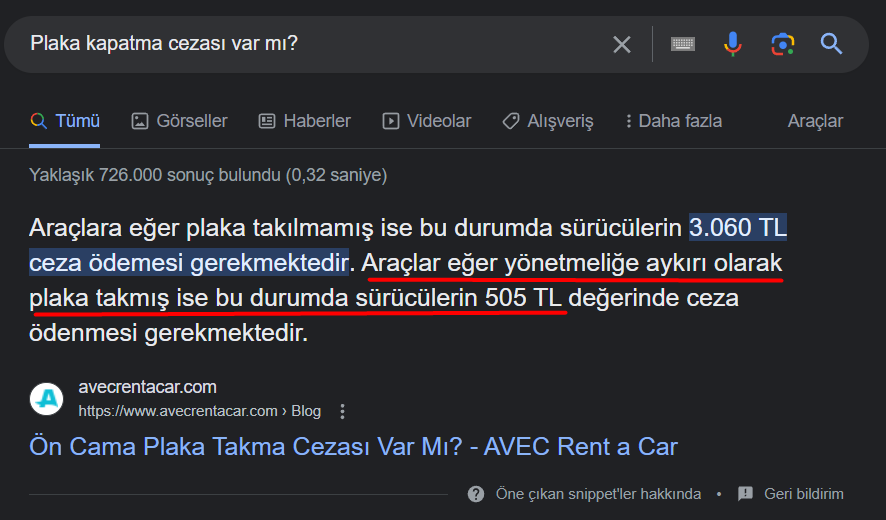The height and width of the screenshot is (520, 886).
Task: Open the on-screen keyboard input tool
Action: click(683, 44)
